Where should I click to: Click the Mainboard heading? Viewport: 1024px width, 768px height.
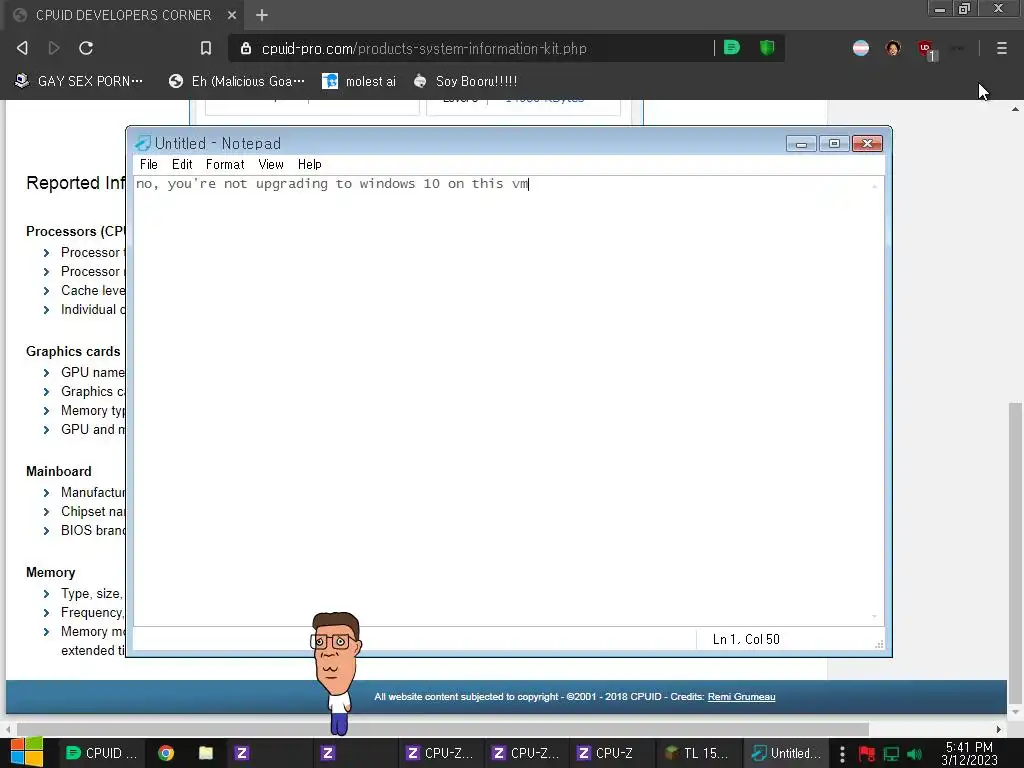[x=59, y=472]
